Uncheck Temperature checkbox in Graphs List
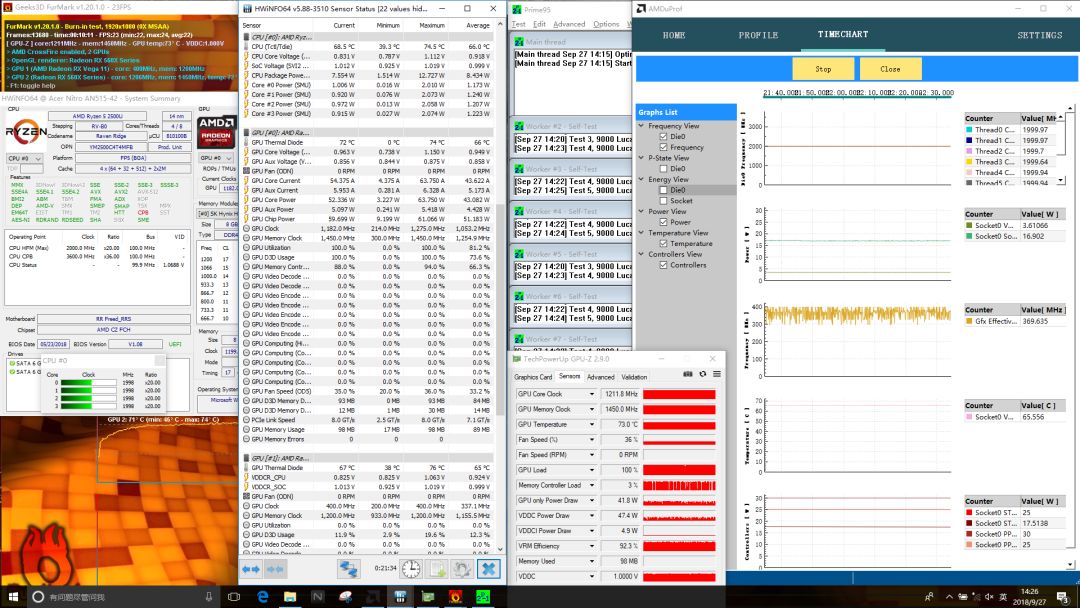 coord(663,244)
